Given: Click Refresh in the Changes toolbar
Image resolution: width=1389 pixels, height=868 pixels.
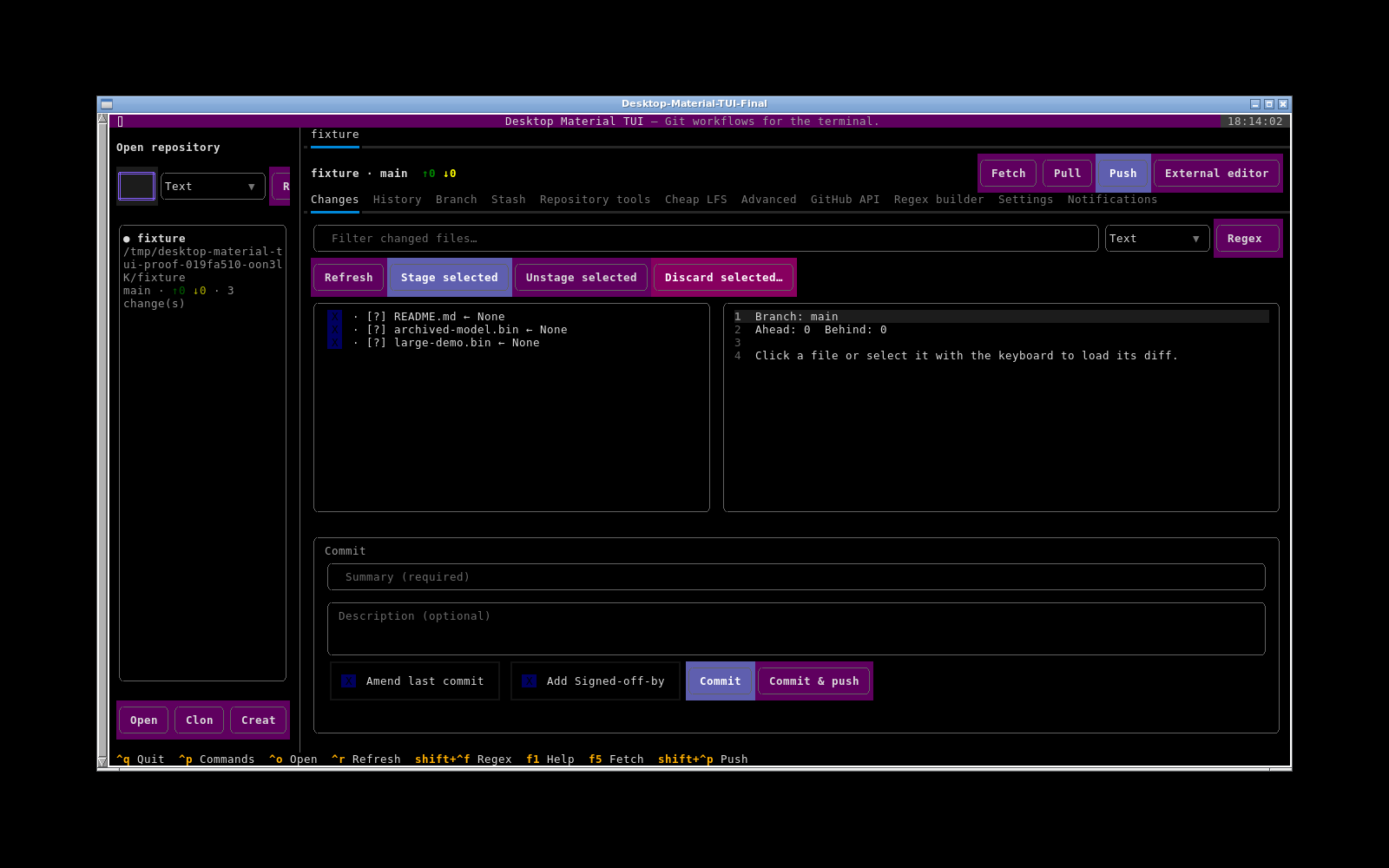Looking at the screenshot, I should tap(349, 278).
